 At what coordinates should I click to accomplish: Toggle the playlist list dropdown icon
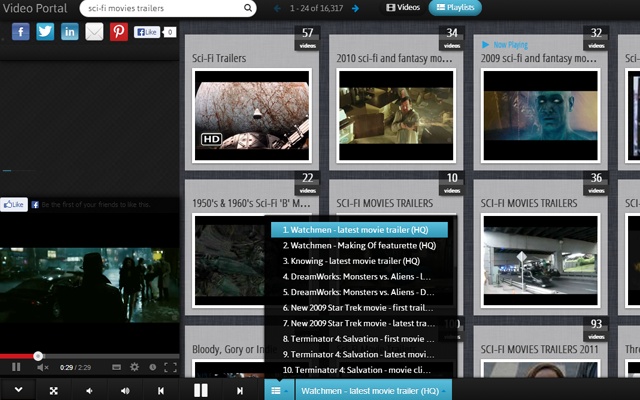[279, 390]
